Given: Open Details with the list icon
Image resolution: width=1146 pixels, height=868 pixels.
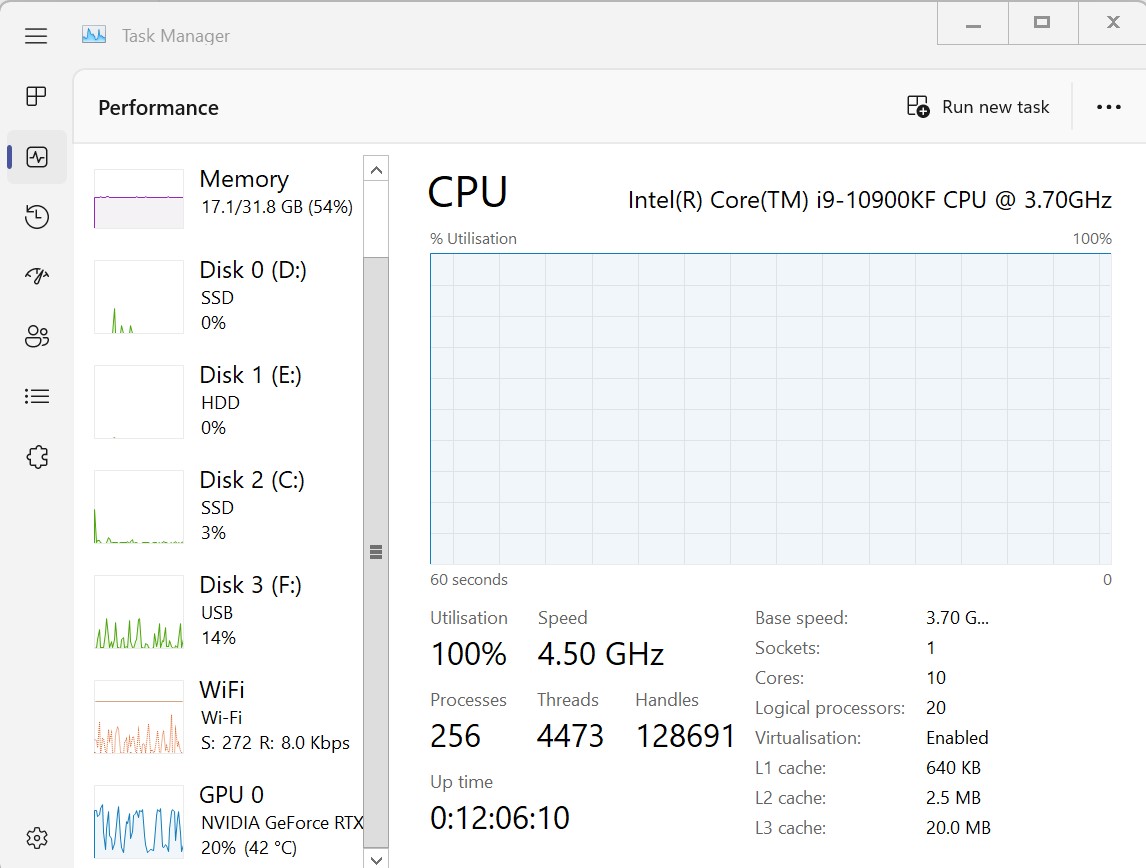Looking at the screenshot, I should click(x=36, y=396).
